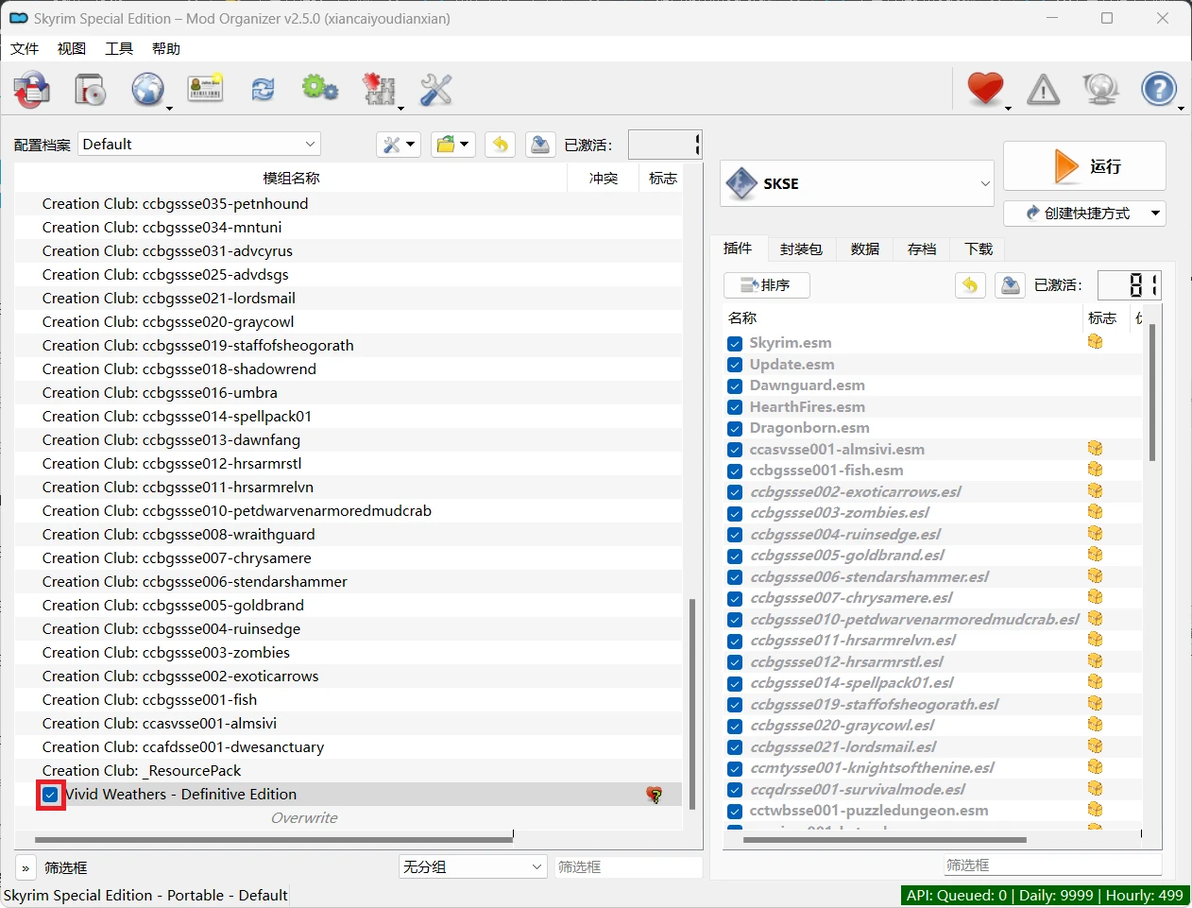Open the blue help question mark icon
The image size is (1192, 908).
(1159, 89)
